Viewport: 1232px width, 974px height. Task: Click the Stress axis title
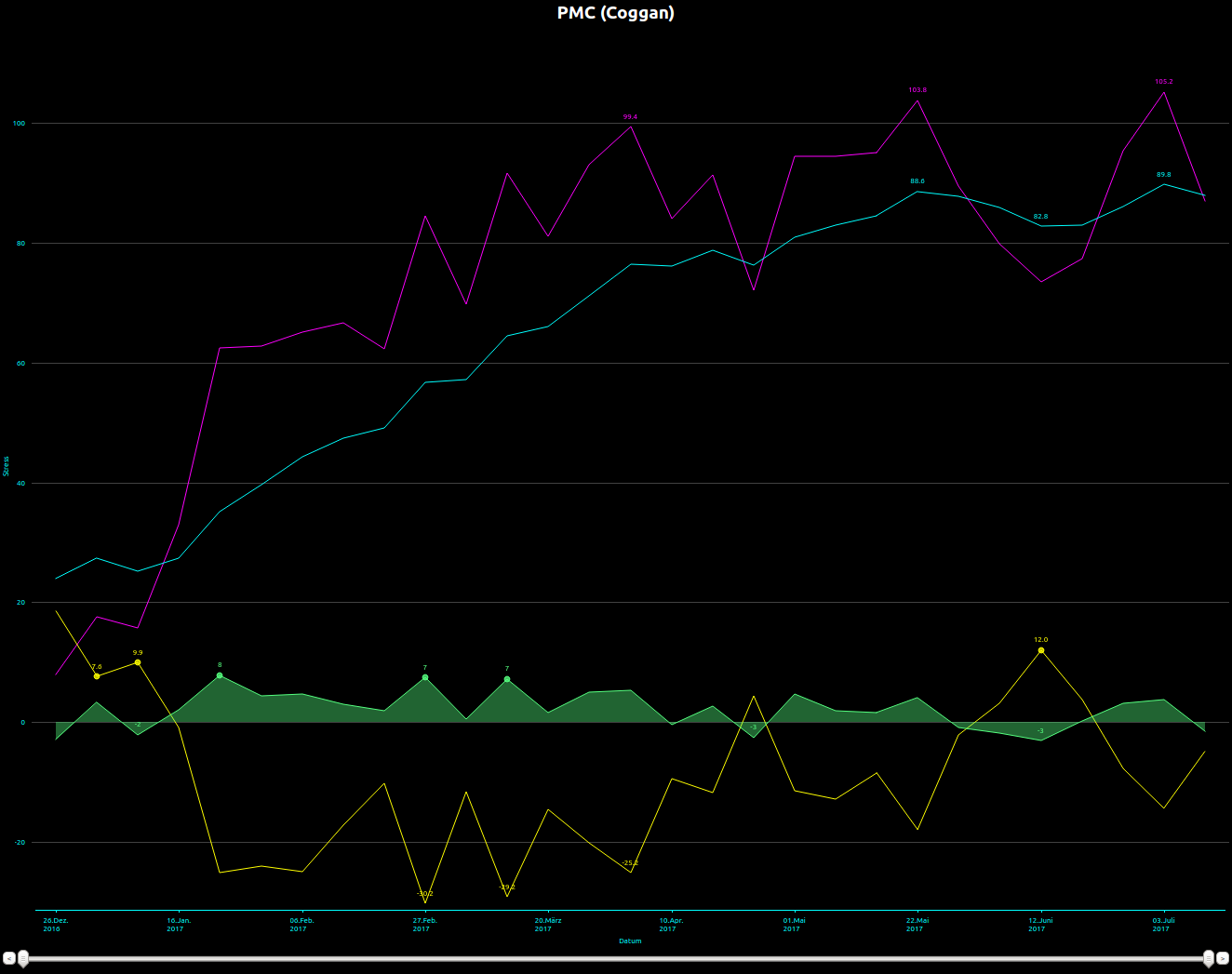(7, 466)
